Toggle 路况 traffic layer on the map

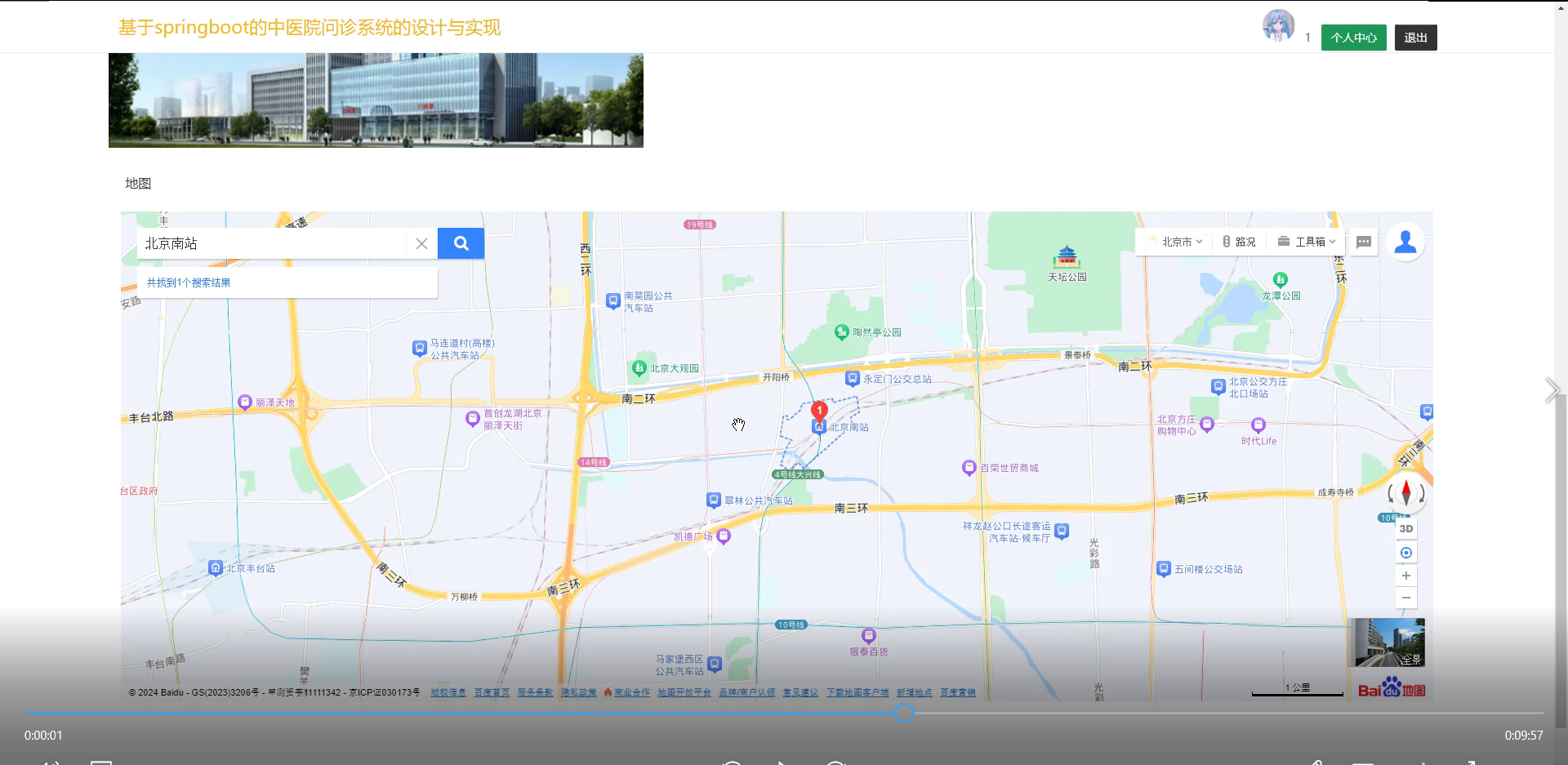(1239, 242)
